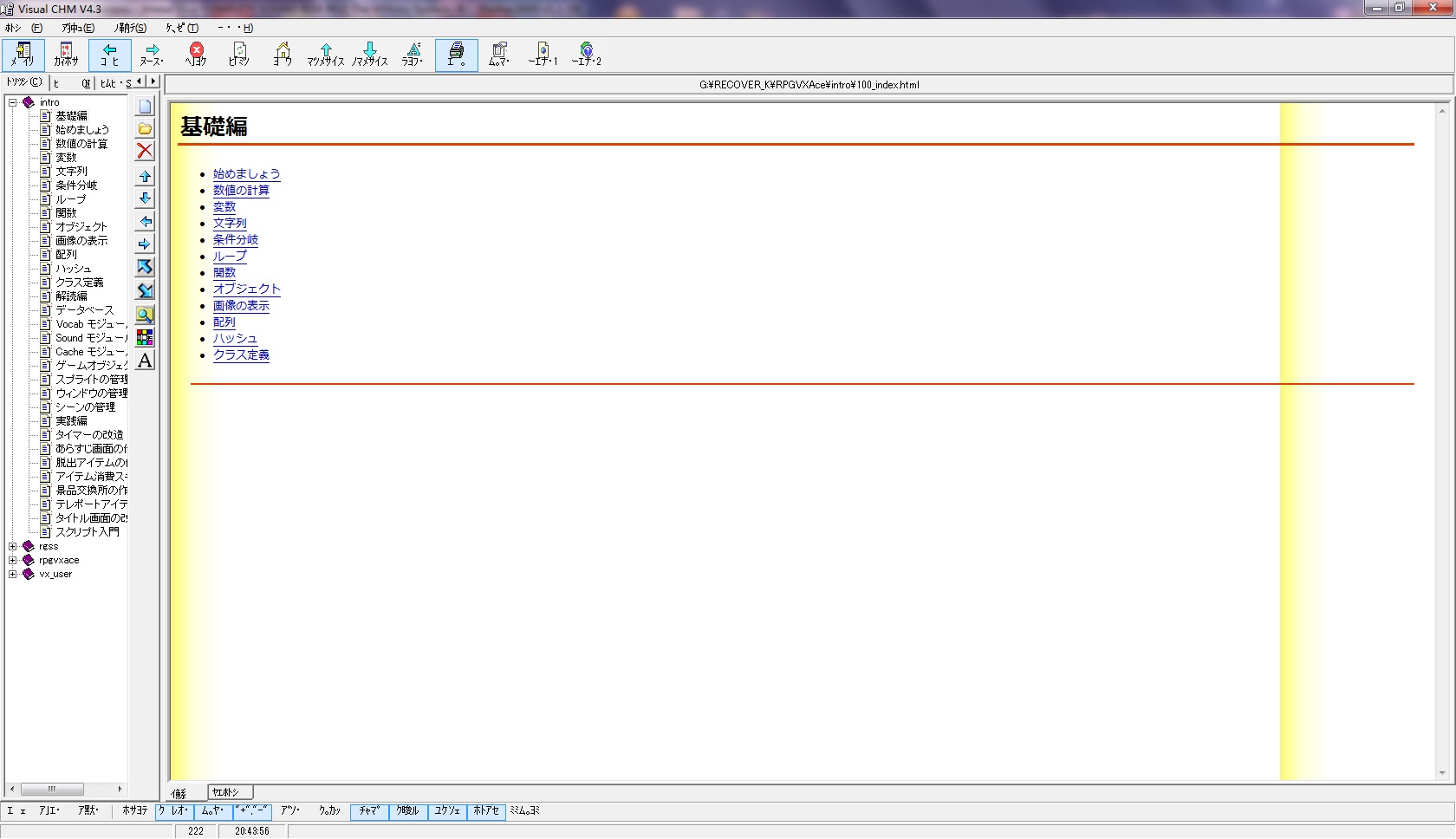
Task: Toggle the first contents-pane button in top toolbar
Action: click(x=23, y=55)
